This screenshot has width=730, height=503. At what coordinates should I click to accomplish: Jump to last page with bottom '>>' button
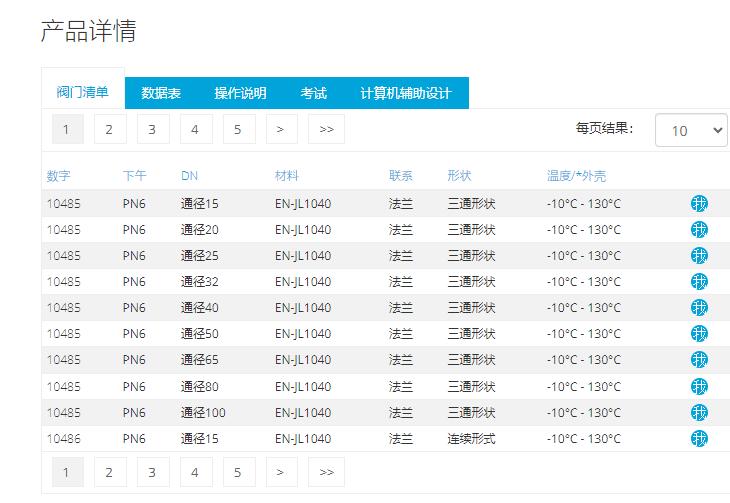pos(326,472)
